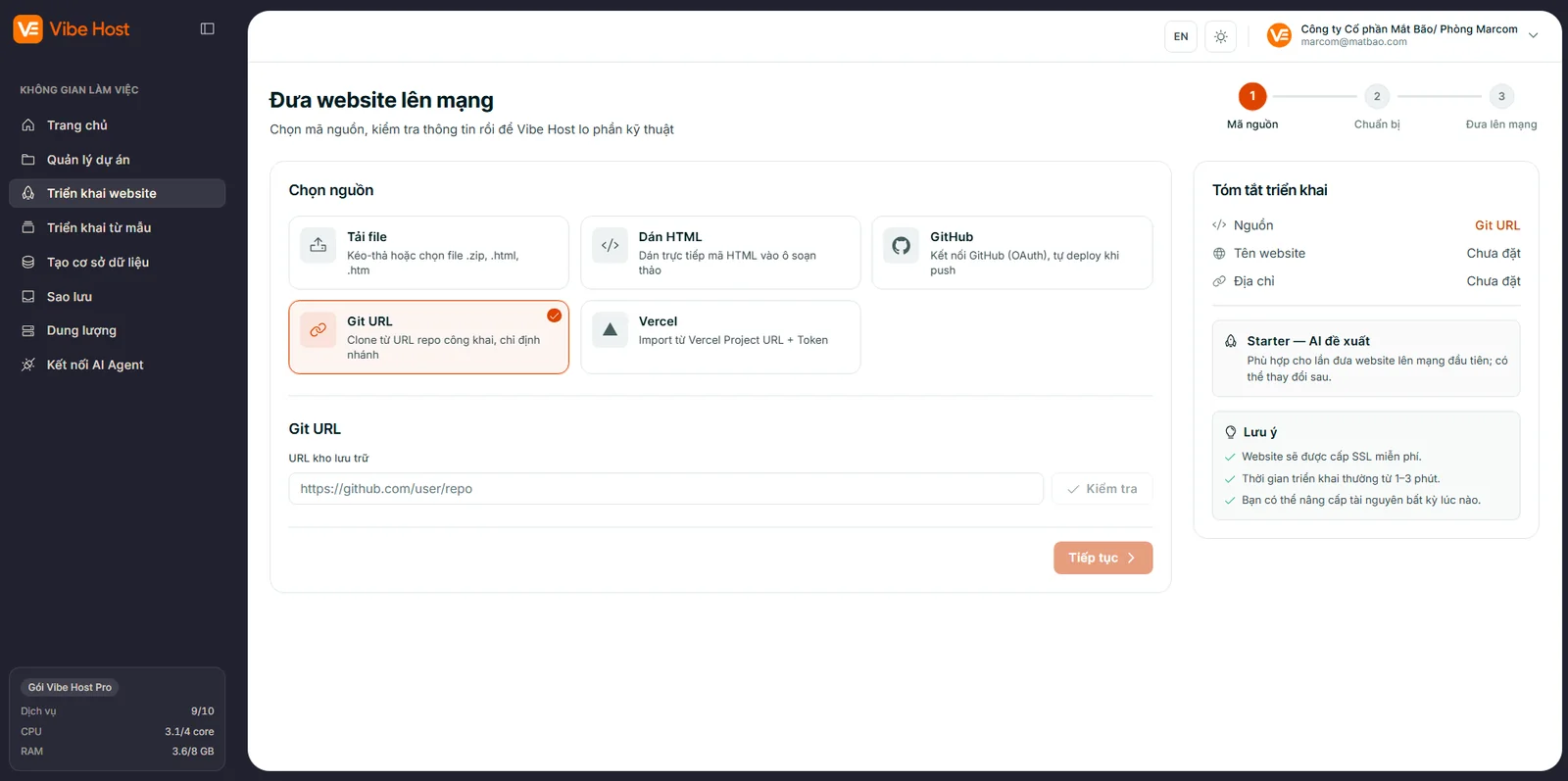1568x781 pixels.
Task: Click the Tóm tắt triển khai heading
Action: [x=1270, y=190]
